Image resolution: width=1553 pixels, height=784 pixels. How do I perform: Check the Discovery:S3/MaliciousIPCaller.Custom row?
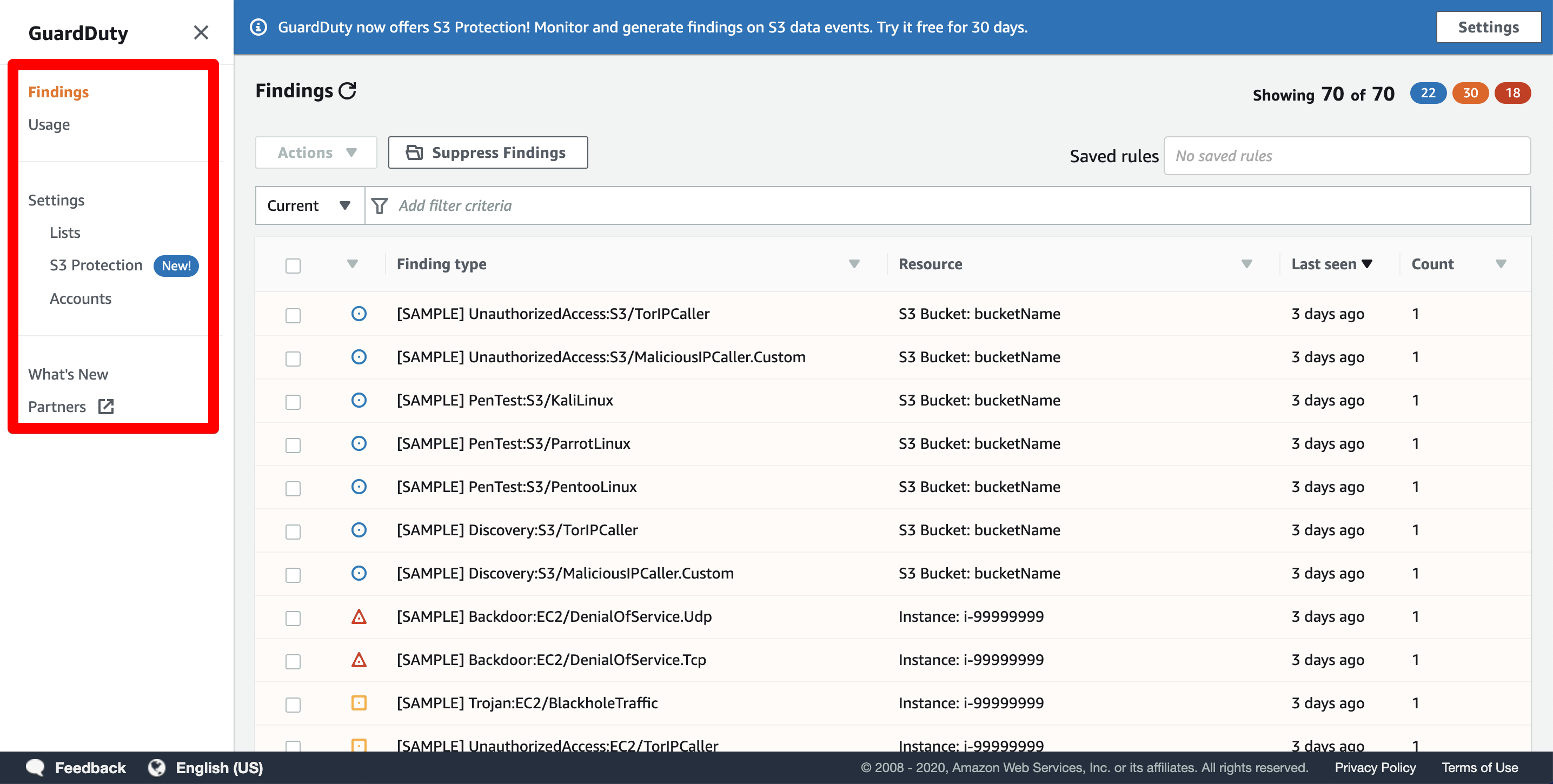tap(293, 575)
